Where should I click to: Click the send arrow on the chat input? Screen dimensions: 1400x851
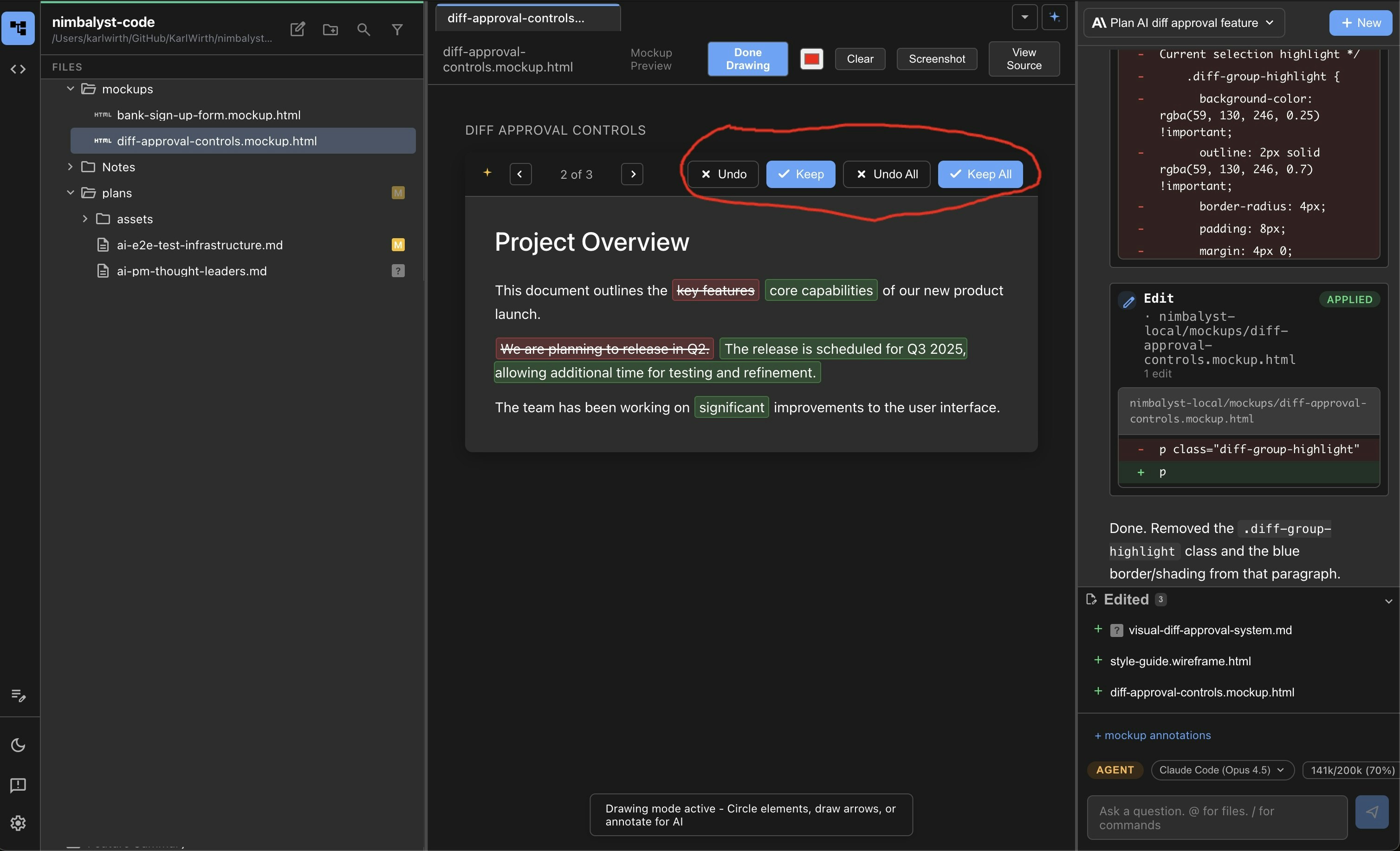[1373, 812]
